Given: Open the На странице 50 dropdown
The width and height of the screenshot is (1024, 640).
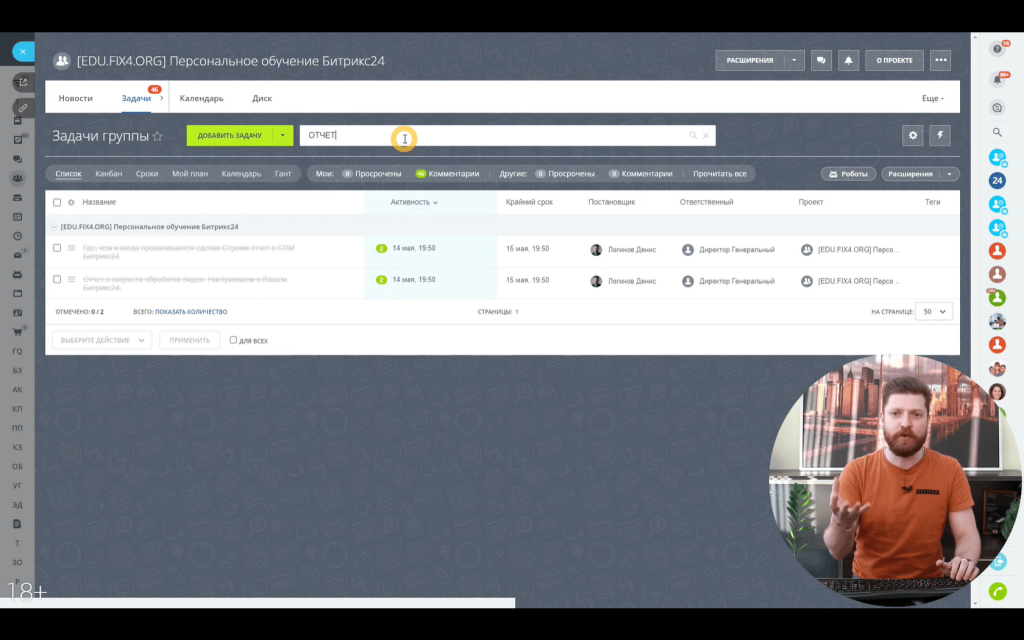Looking at the screenshot, I should [x=934, y=312].
